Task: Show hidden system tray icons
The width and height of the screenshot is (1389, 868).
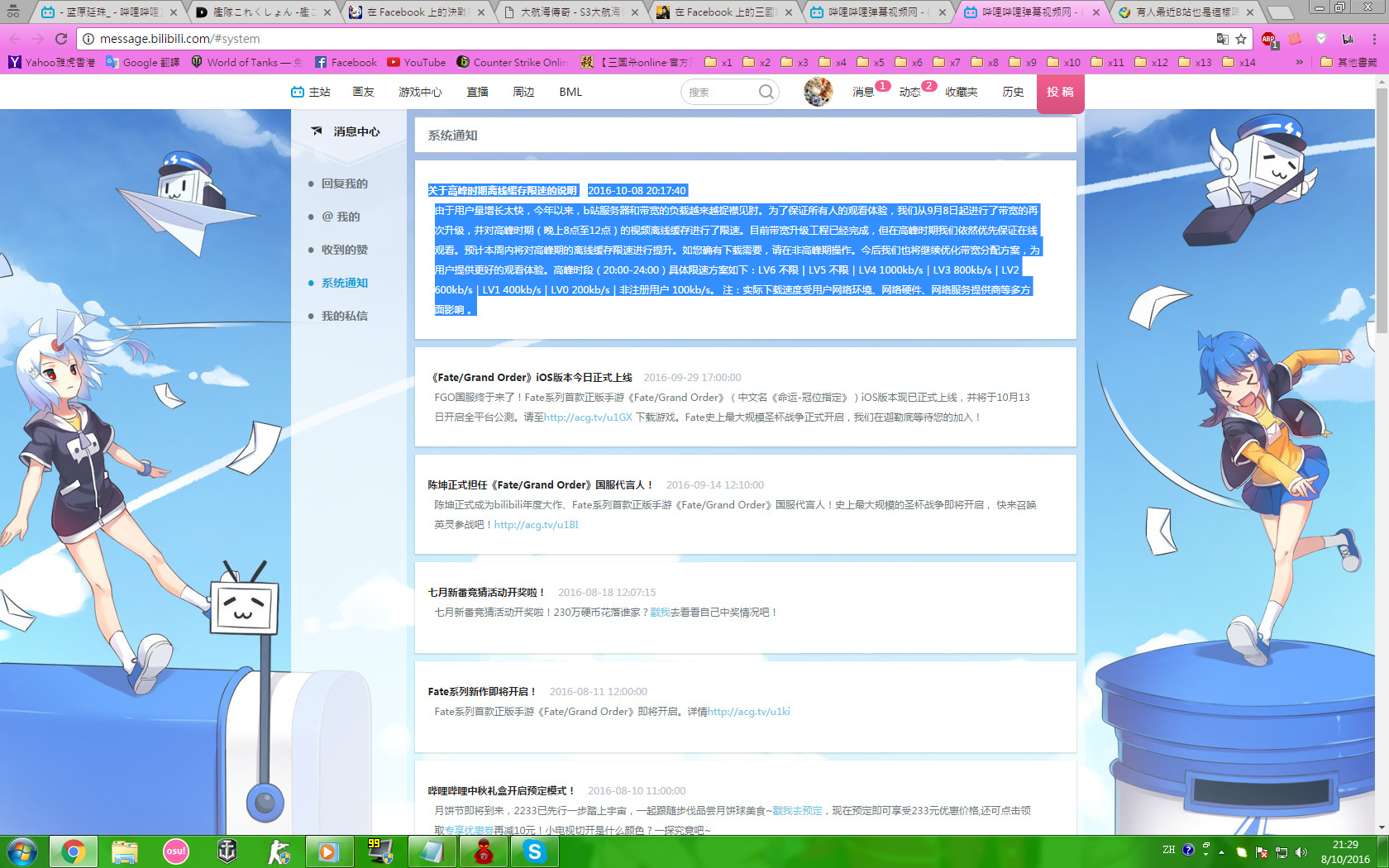Action: coord(1221,851)
